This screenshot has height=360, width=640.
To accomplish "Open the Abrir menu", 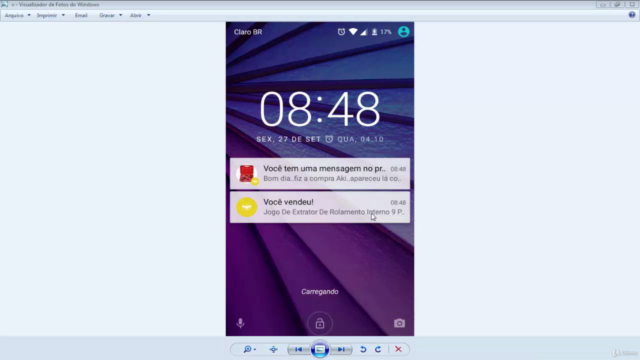I will pos(136,15).
